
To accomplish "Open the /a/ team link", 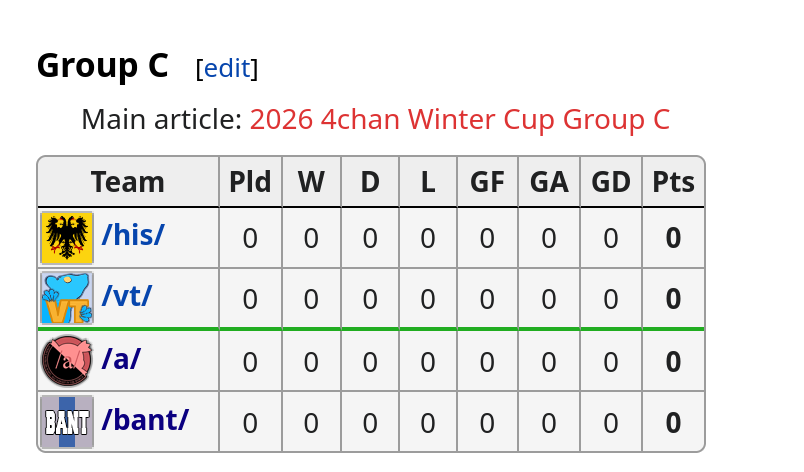I will tap(121, 358).
